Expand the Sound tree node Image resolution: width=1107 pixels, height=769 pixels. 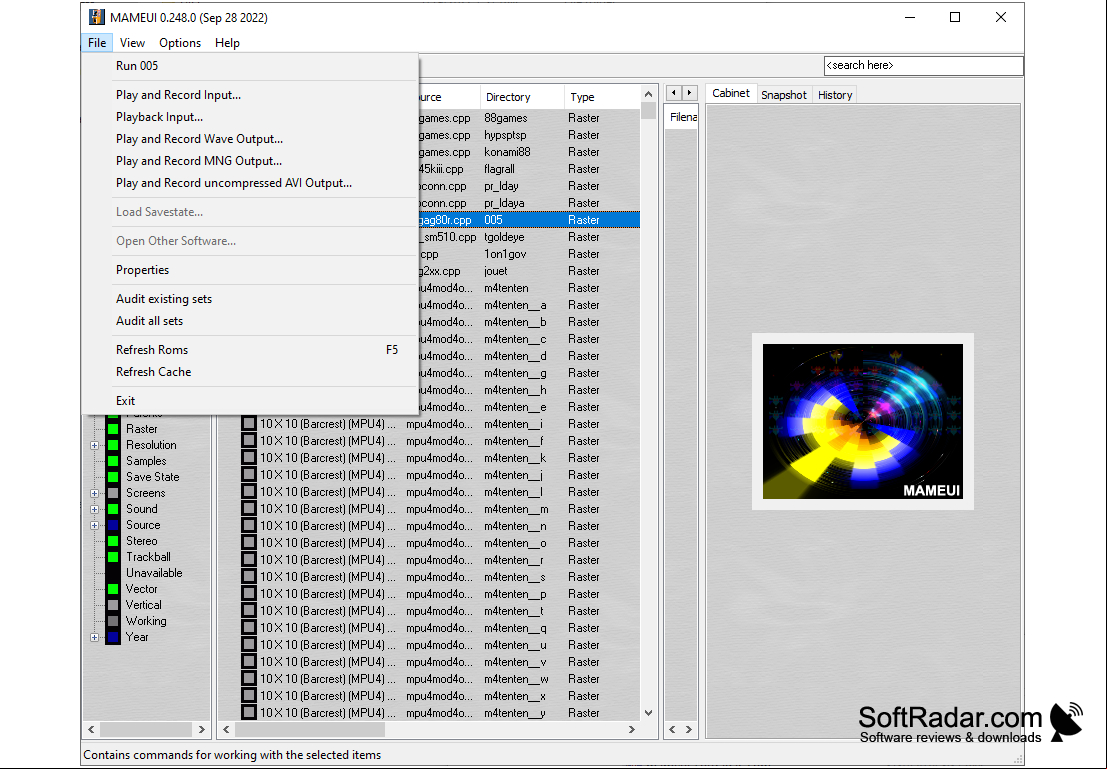95,509
